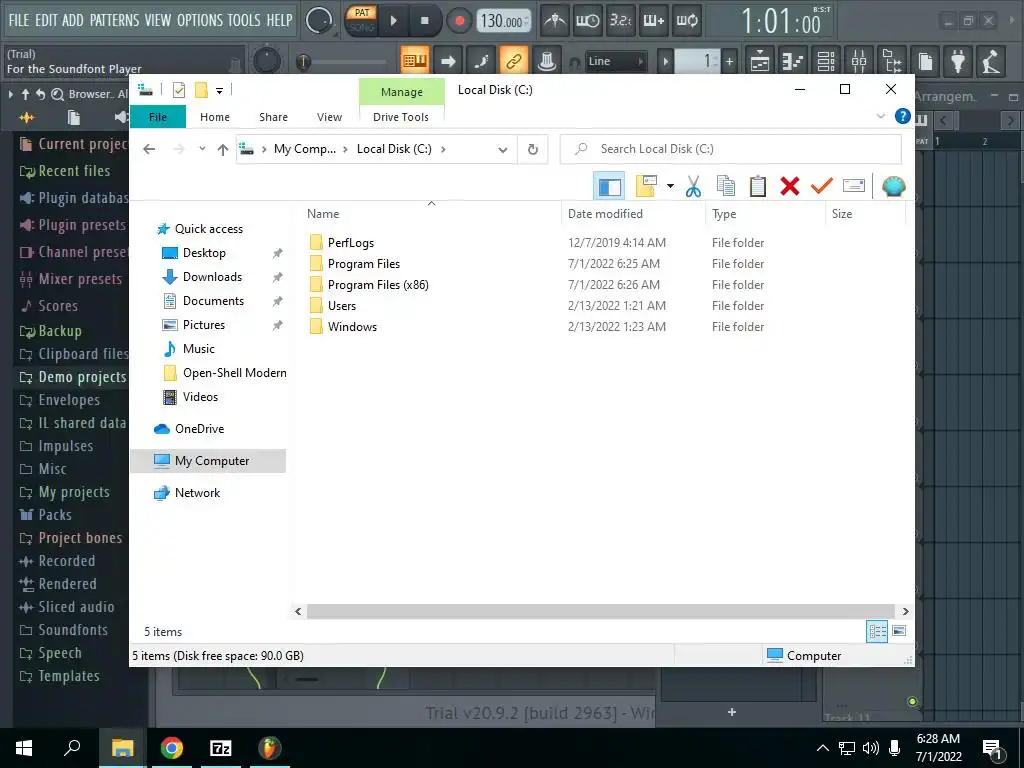The height and width of the screenshot is (768, 1024).
Task: Click the metronome icon in FL Studio
Action: (555, 21)
